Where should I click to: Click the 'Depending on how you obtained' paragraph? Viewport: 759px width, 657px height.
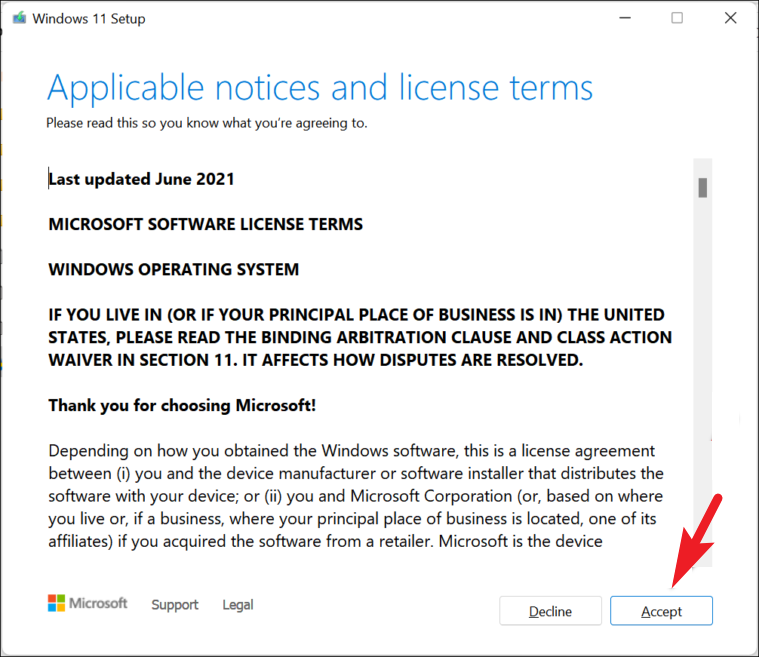[356, 496]
